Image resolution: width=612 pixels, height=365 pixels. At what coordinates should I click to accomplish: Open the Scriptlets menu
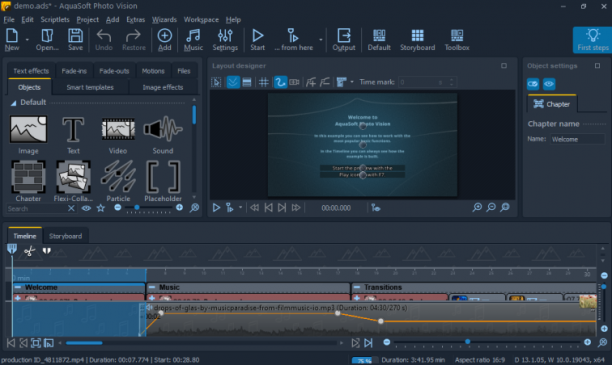point(55,20)
